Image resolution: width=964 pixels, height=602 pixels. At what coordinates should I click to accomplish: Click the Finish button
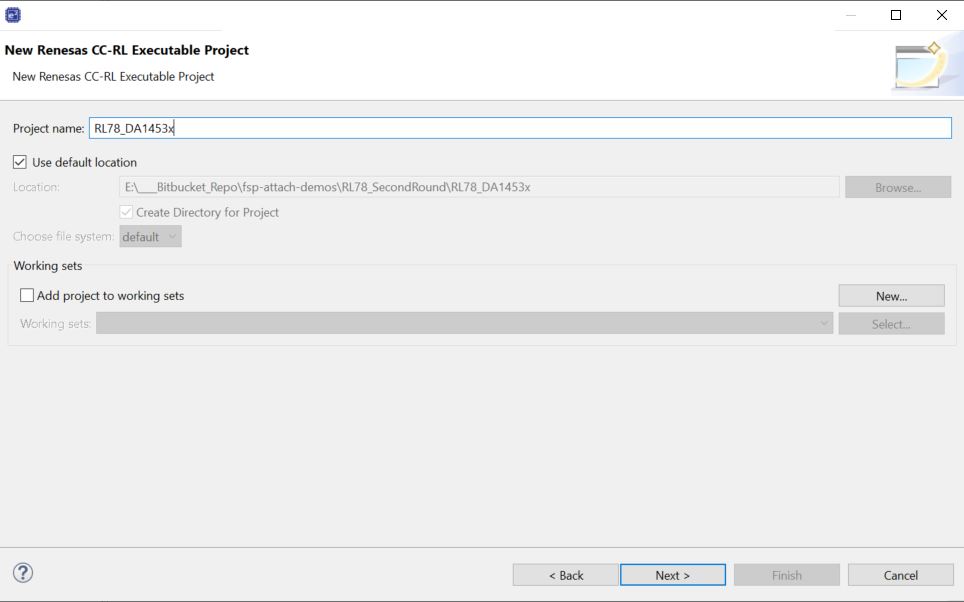click(787, 575)
